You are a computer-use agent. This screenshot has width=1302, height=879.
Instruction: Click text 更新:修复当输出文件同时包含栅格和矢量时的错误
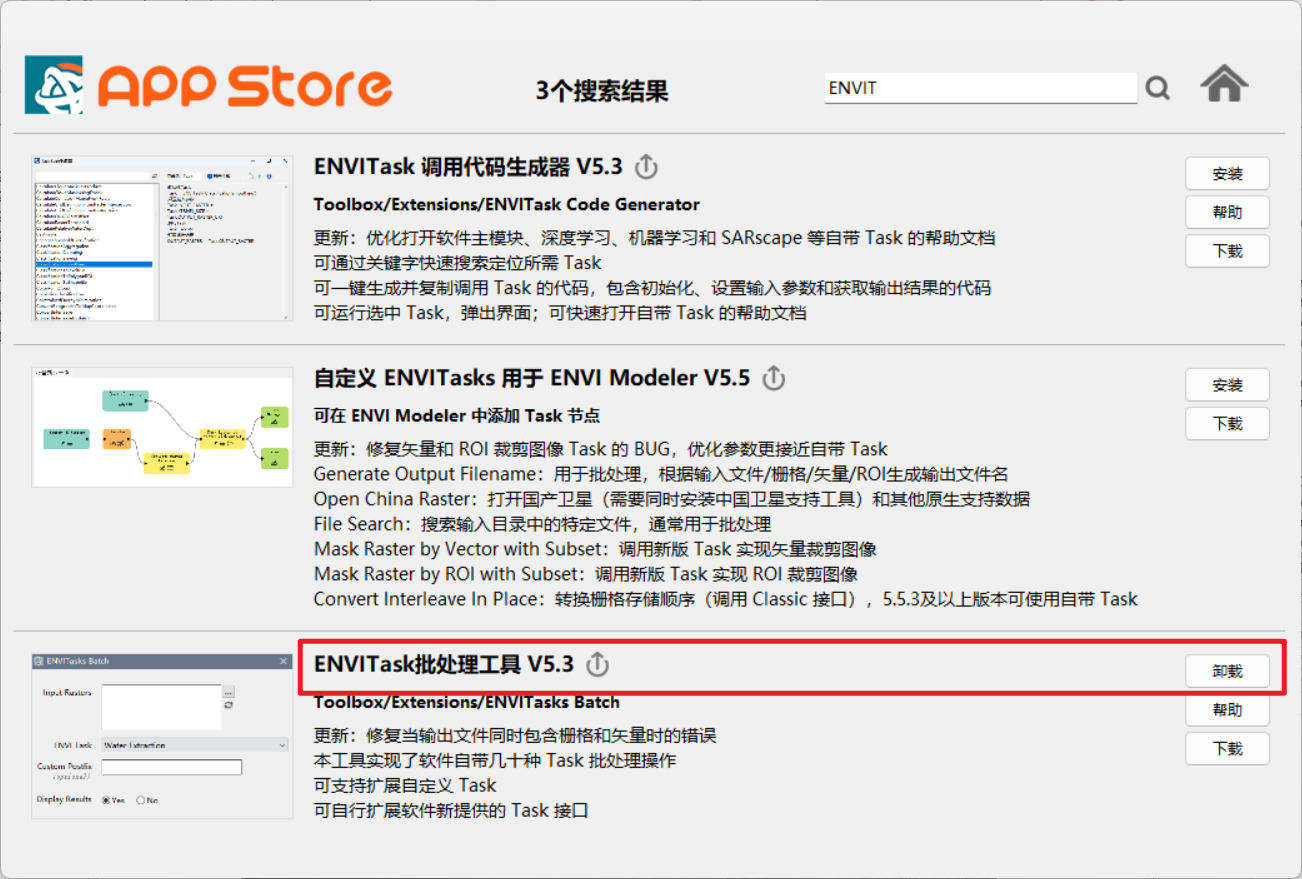tap(515, 736)
